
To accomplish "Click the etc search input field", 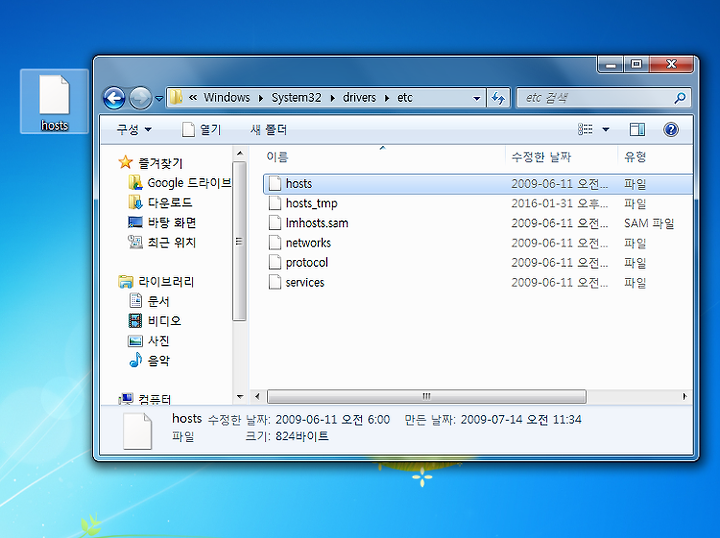I will click(x=595, y=98).
